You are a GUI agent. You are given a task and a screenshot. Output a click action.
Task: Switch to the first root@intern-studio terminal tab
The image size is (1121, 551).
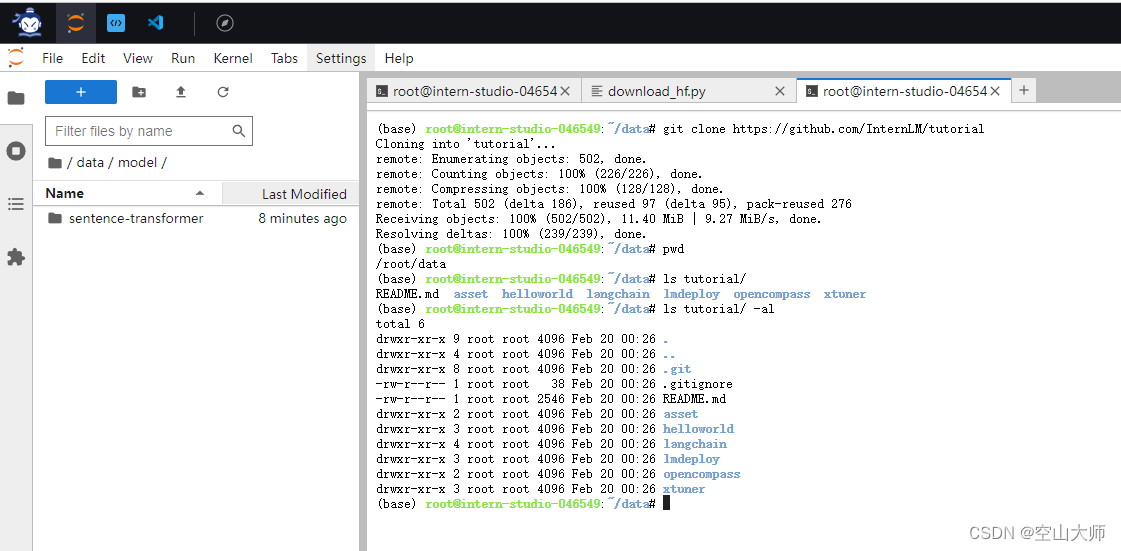click(475, 91)
